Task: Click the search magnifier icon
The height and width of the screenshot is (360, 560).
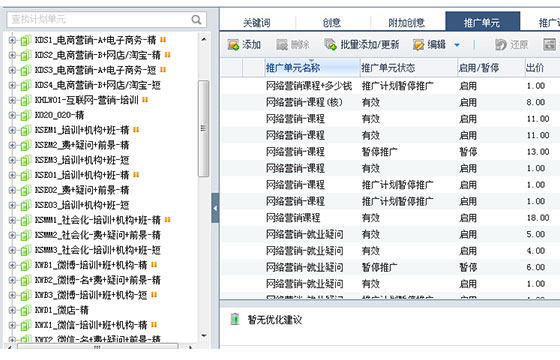Action: coord(196,19)
